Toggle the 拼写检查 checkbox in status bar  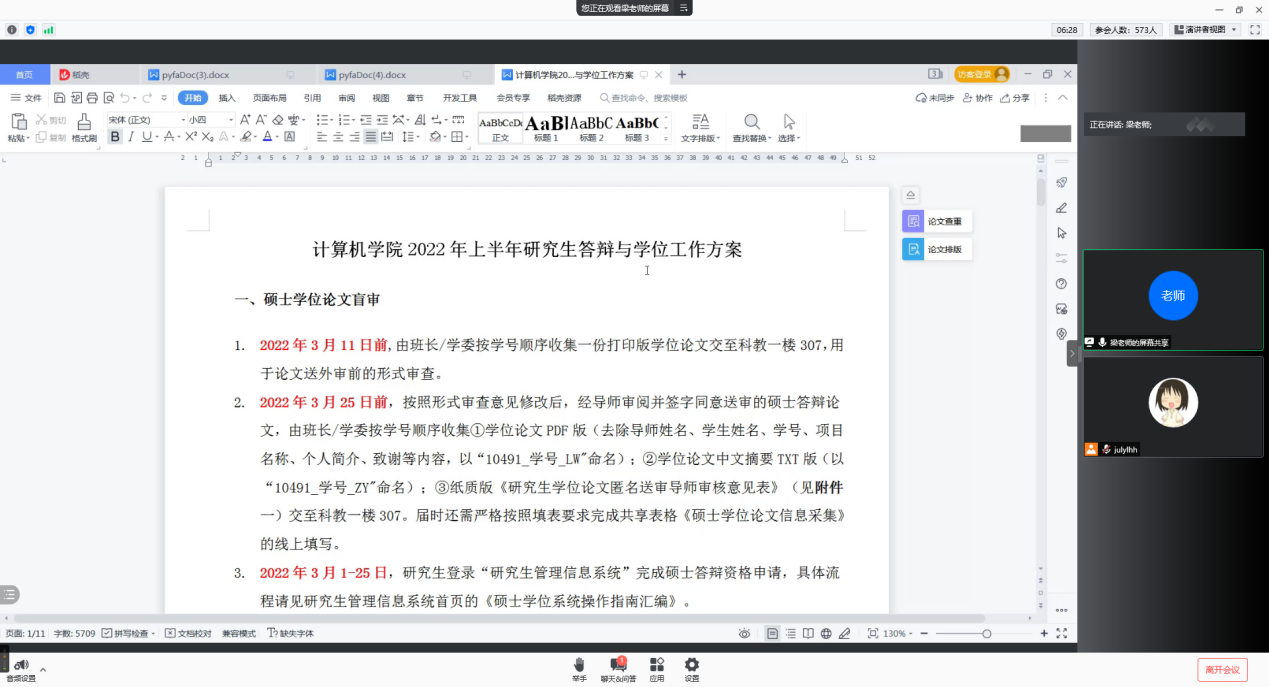107,633
